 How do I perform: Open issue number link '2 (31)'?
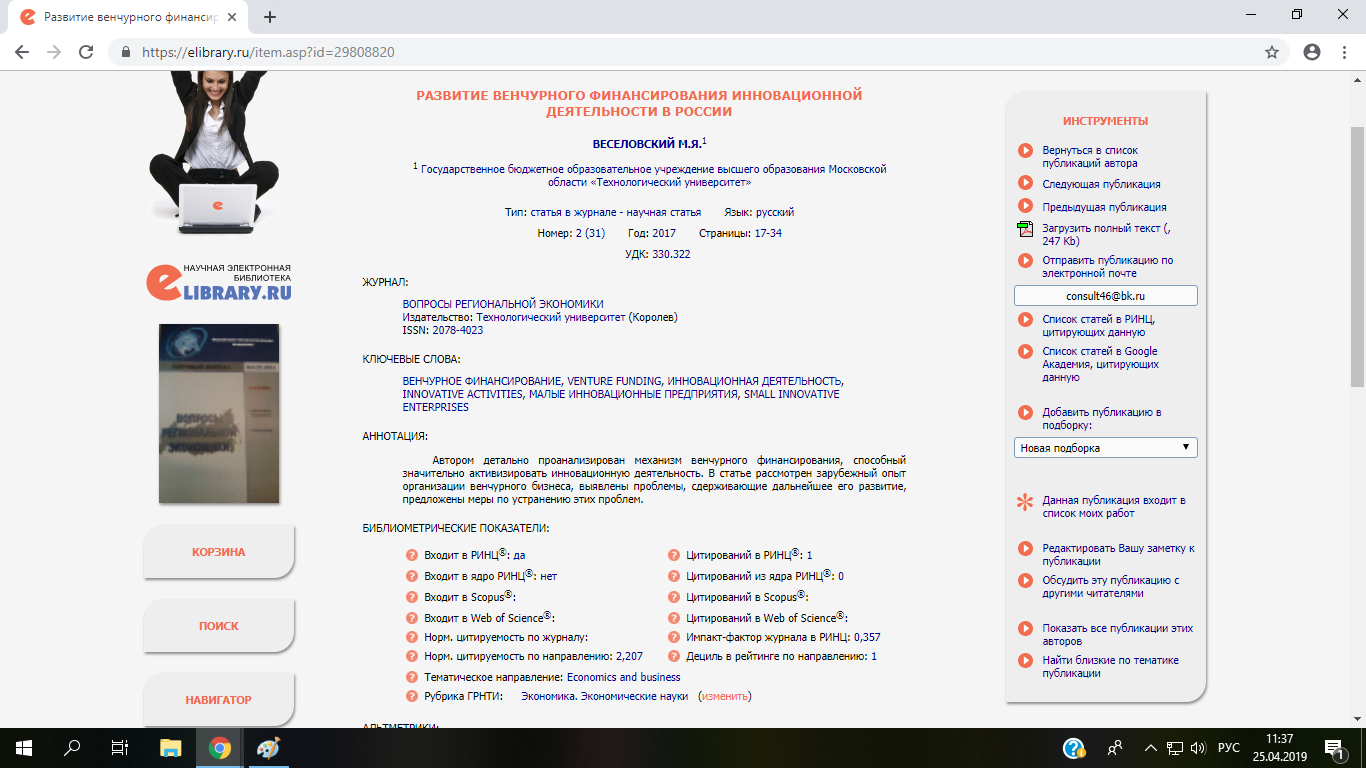(590, 233)
